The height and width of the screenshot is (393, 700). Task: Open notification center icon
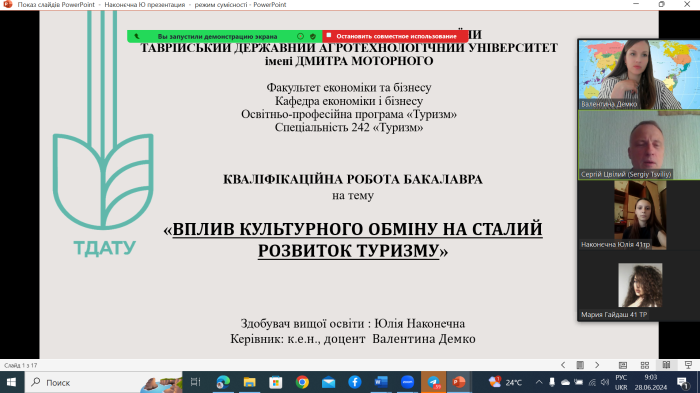(x=683, y=382)
